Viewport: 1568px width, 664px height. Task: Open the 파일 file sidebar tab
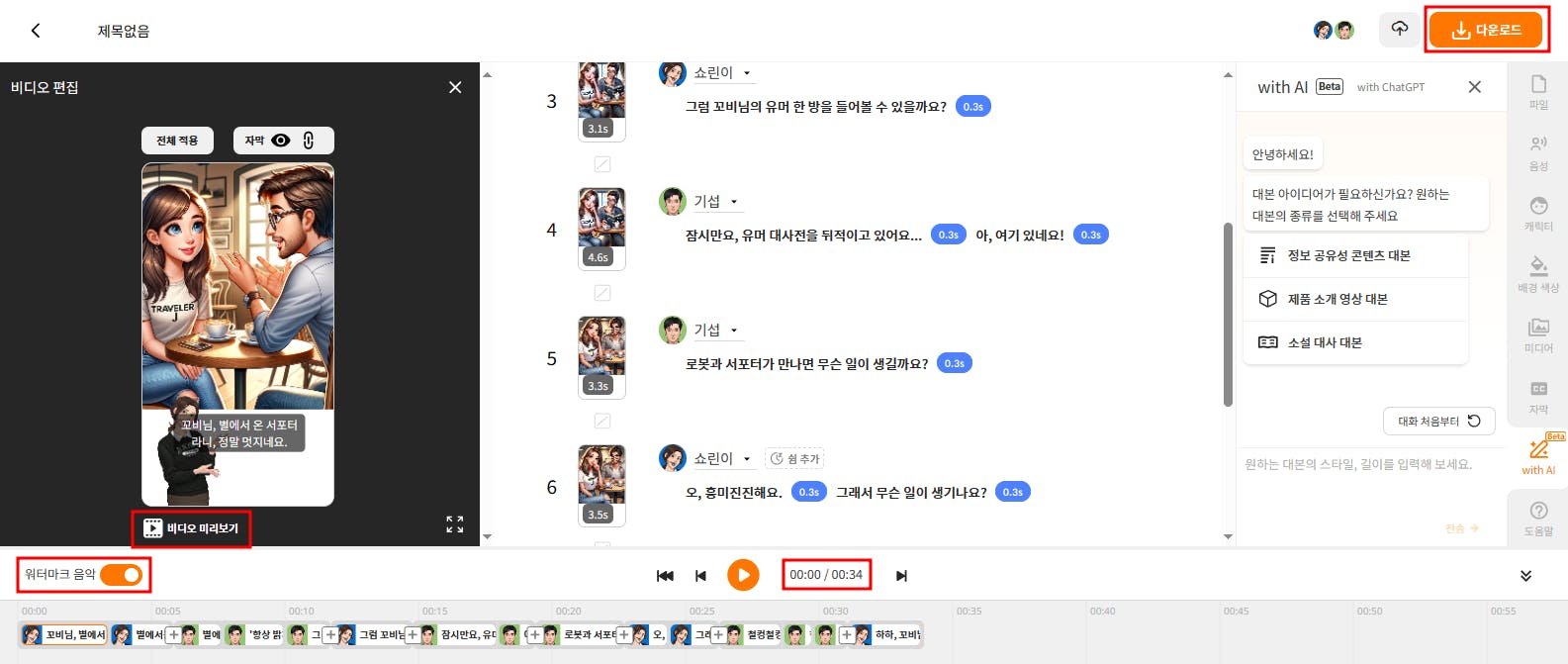pos(1538,92)
